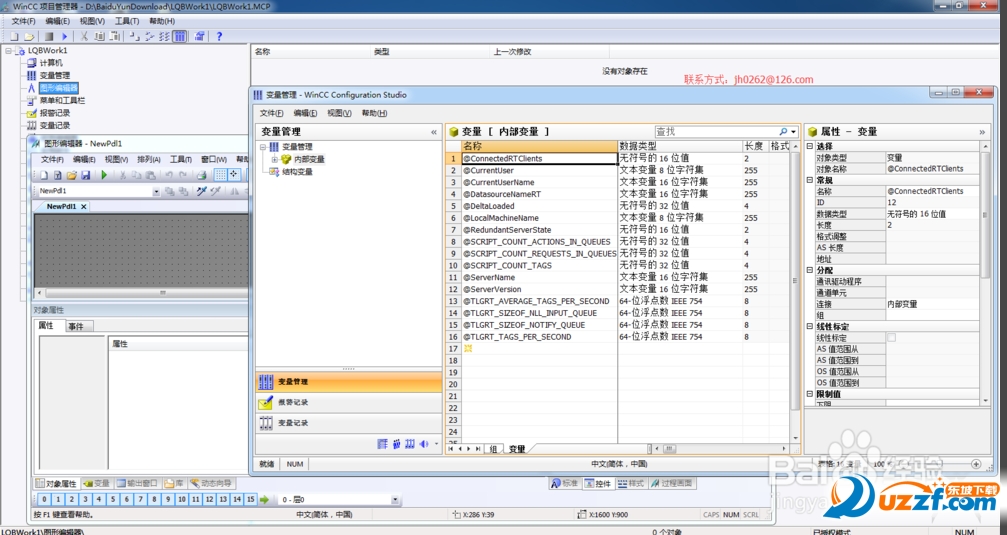Viewport: 1007px width, 535px height.
Task: Click green Run arrow in Graphics Designer toolbar
Action: pos(104,175)
